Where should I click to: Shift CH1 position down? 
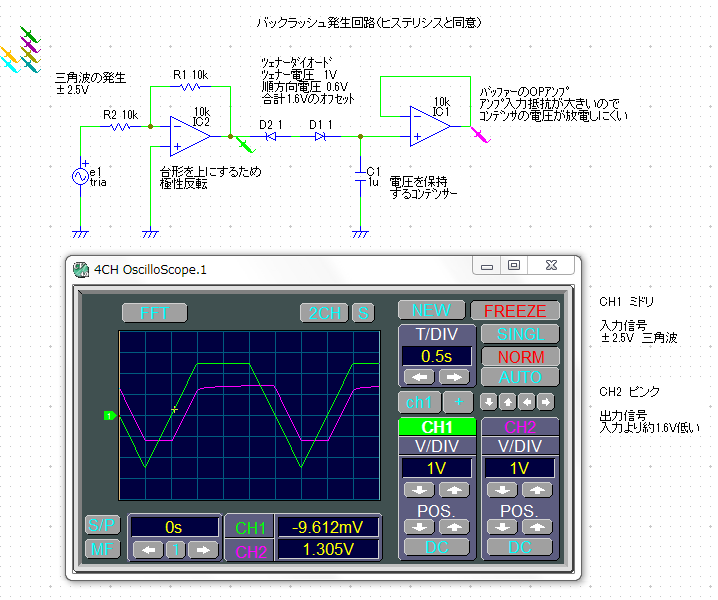coord(419,527)
